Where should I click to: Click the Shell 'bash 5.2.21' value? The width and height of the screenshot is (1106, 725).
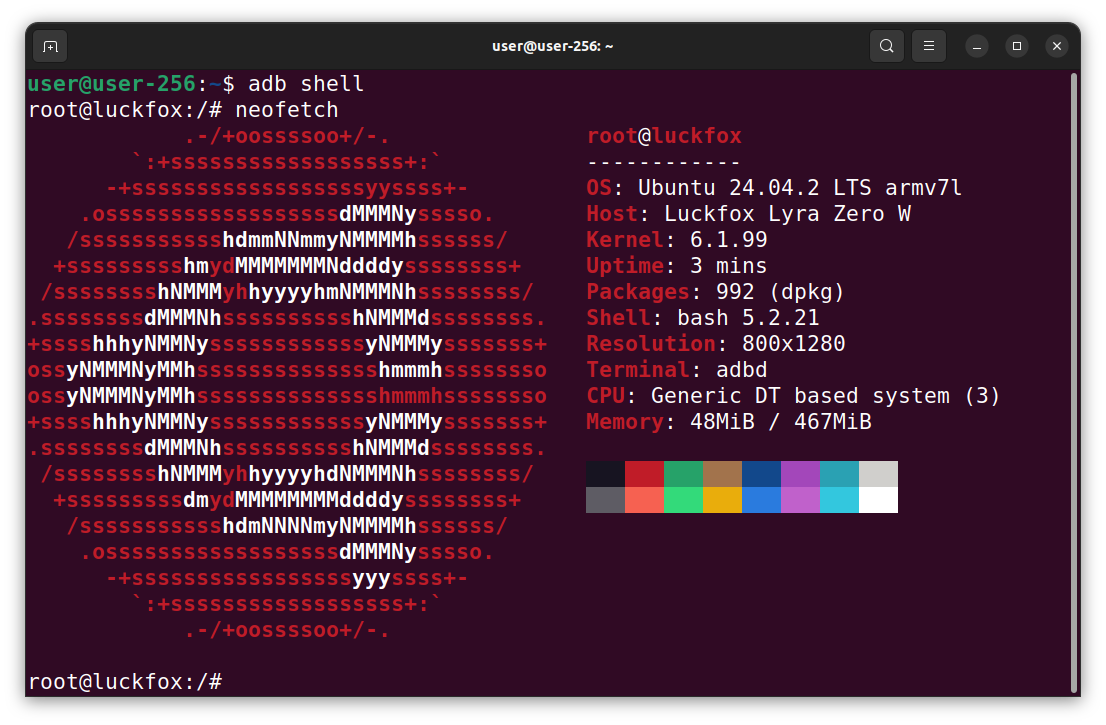point(748,318)
